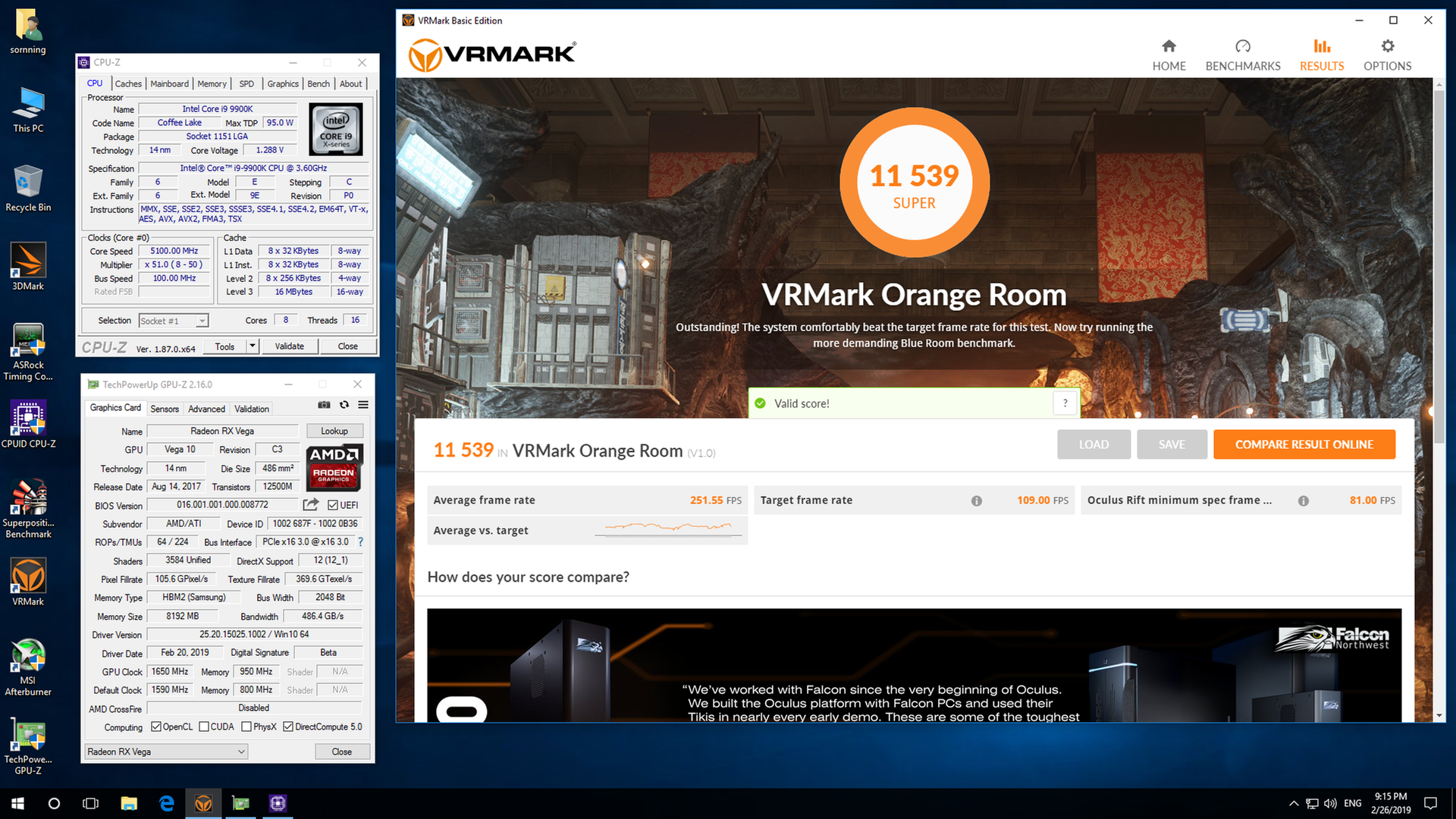Click the Cortana search circle on taskbar

point(54,803)
